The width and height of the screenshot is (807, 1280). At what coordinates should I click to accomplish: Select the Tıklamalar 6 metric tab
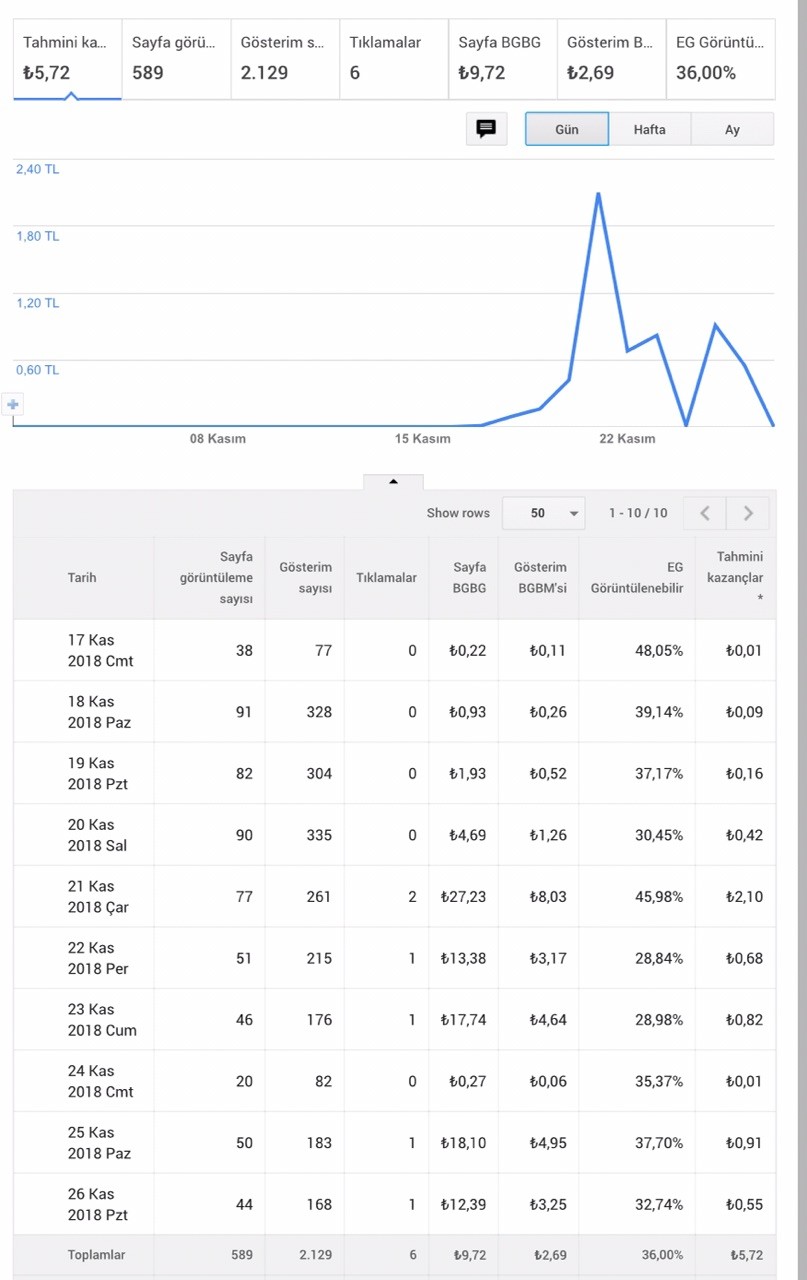(x=394, y=58)
